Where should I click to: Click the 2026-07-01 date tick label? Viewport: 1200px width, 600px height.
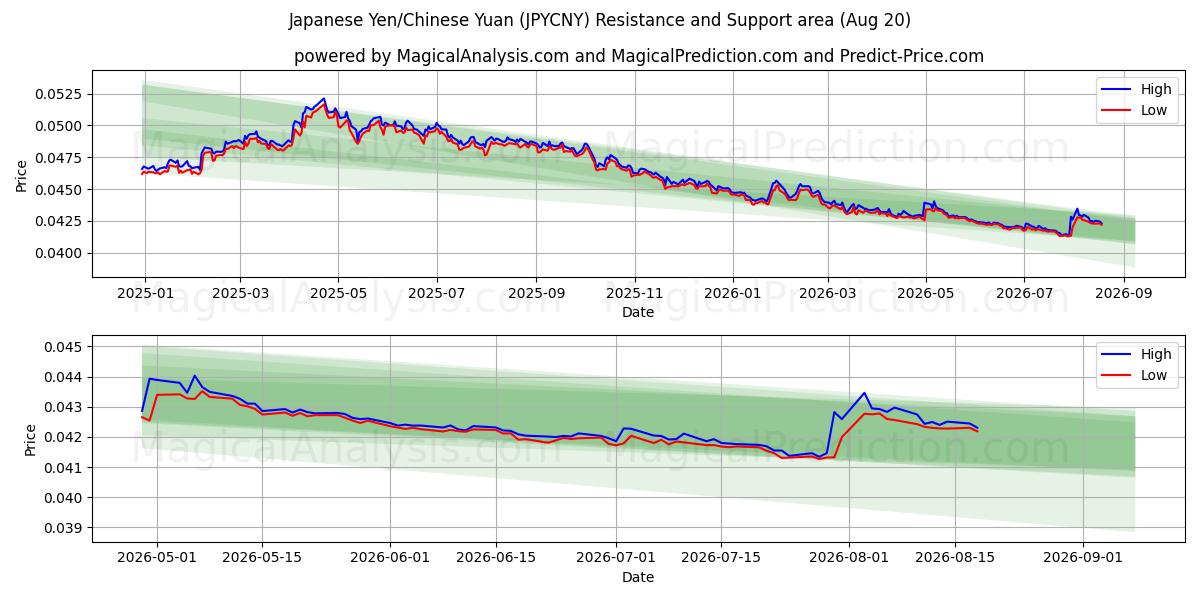616,557
